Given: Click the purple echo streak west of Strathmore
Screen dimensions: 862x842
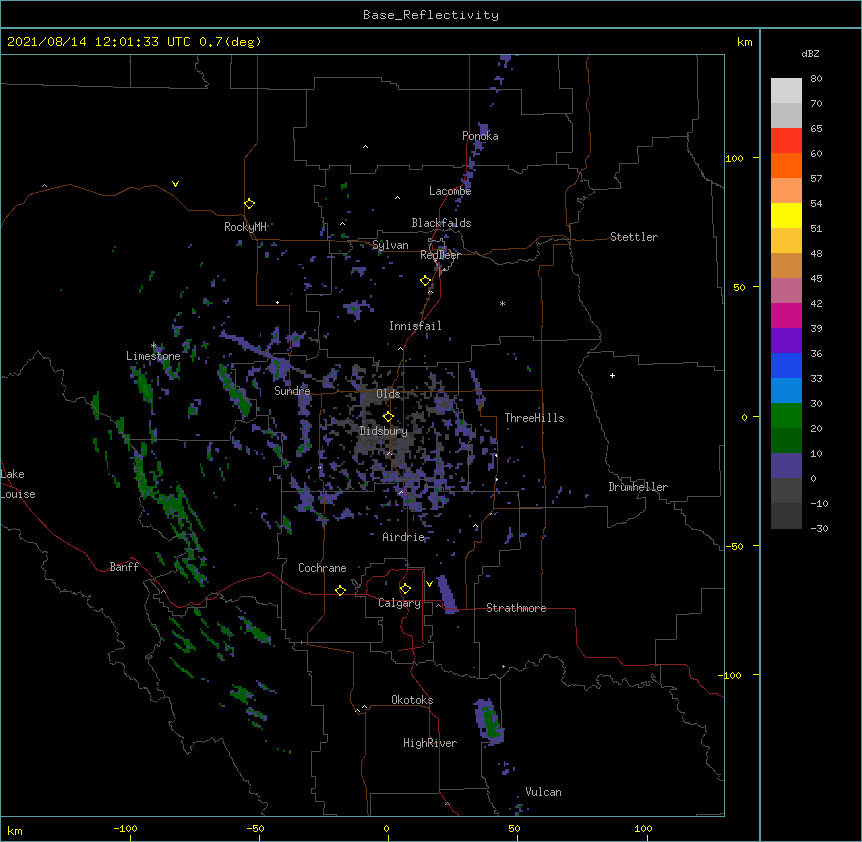Looking at the screenshot, I should pos(447,594).
